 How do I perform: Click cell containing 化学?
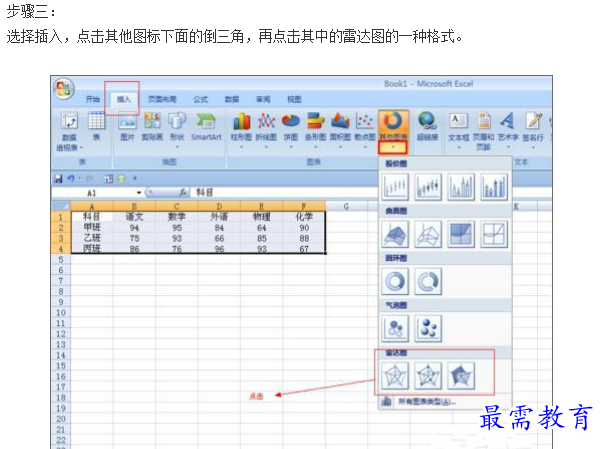tap(304, 217)
